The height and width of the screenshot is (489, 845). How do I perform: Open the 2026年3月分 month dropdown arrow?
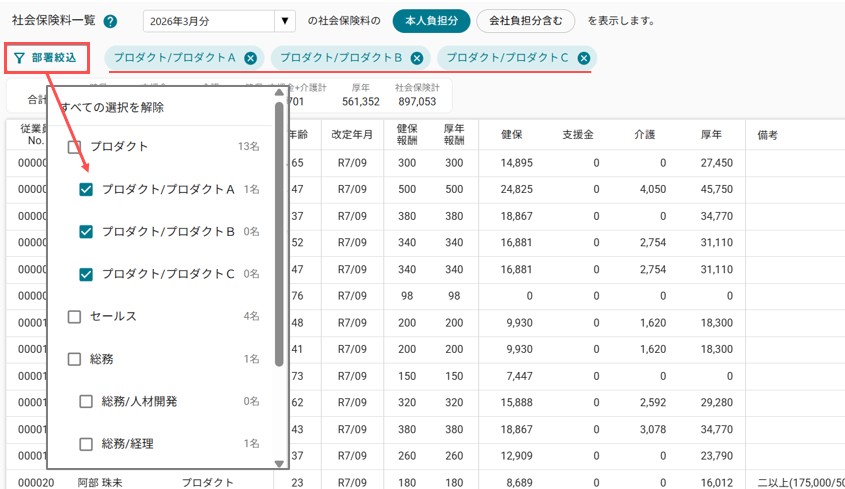pyautogui.click(x=285, y=22)
